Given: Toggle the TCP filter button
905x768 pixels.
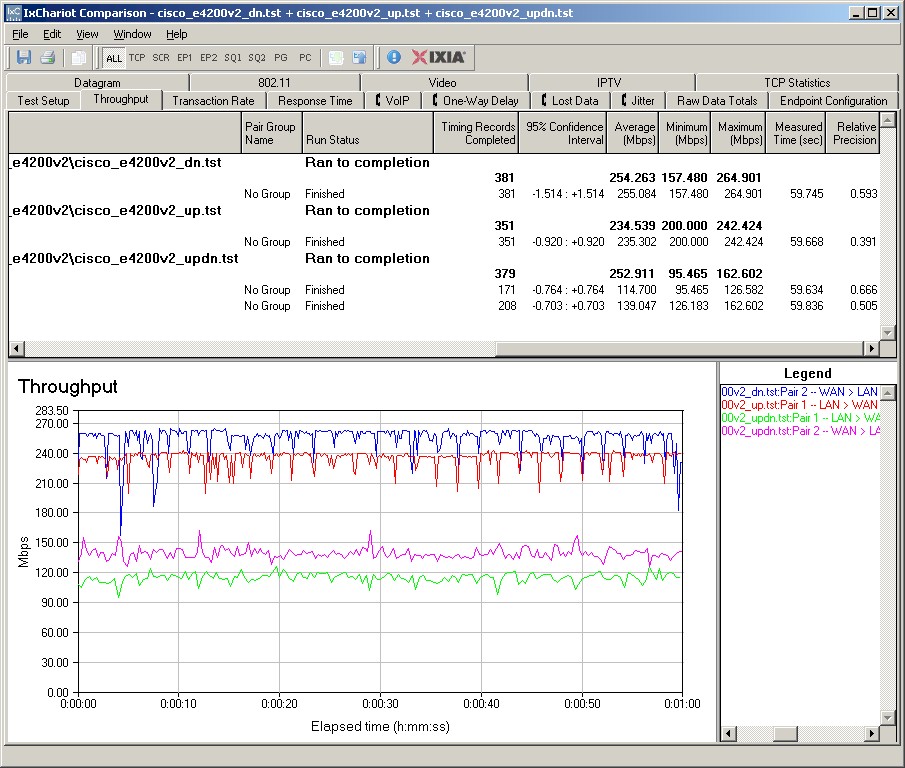Looking at the screenshot, I should point(137,58).
